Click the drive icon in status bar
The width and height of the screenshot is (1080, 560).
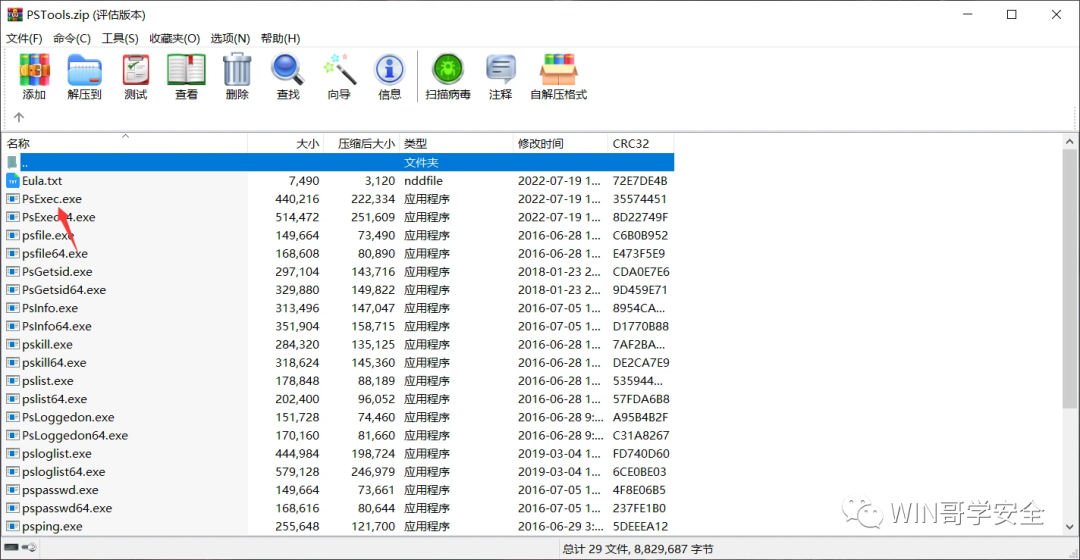(11, 548)
